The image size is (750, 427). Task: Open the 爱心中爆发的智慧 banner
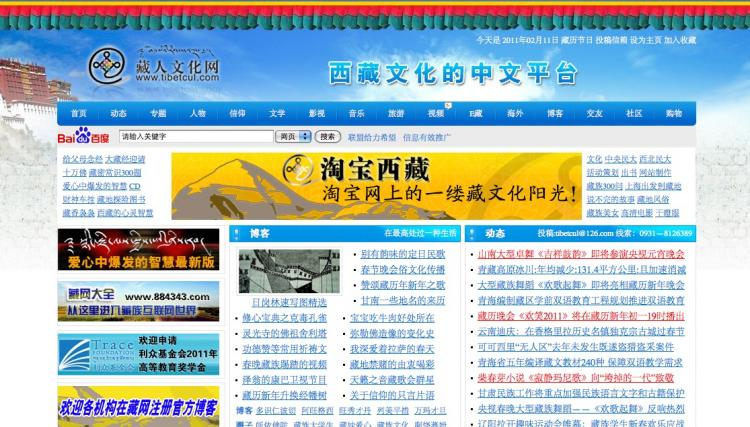click(x=138, y=250)
